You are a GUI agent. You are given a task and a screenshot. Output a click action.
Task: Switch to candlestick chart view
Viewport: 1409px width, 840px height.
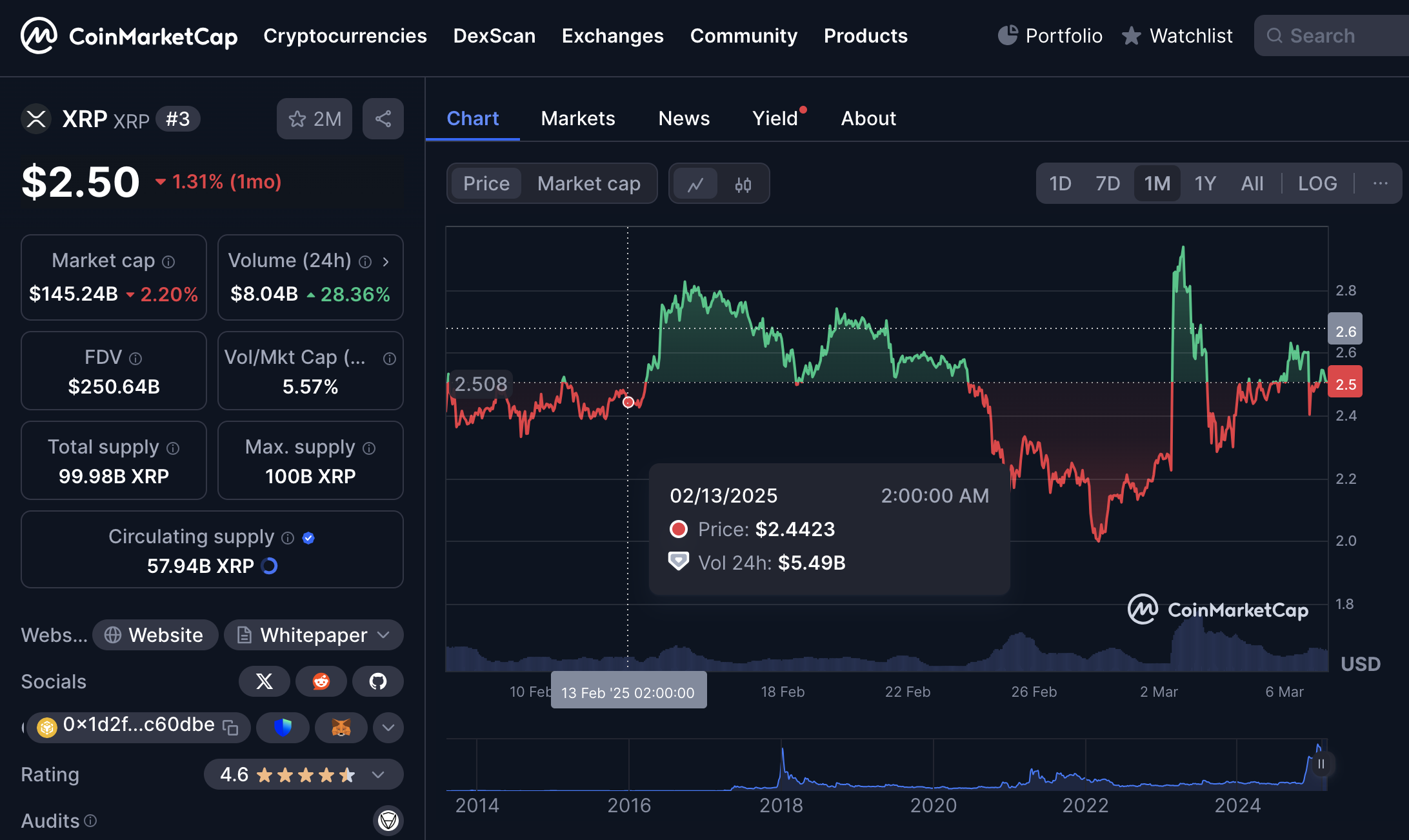click(743, 185)
